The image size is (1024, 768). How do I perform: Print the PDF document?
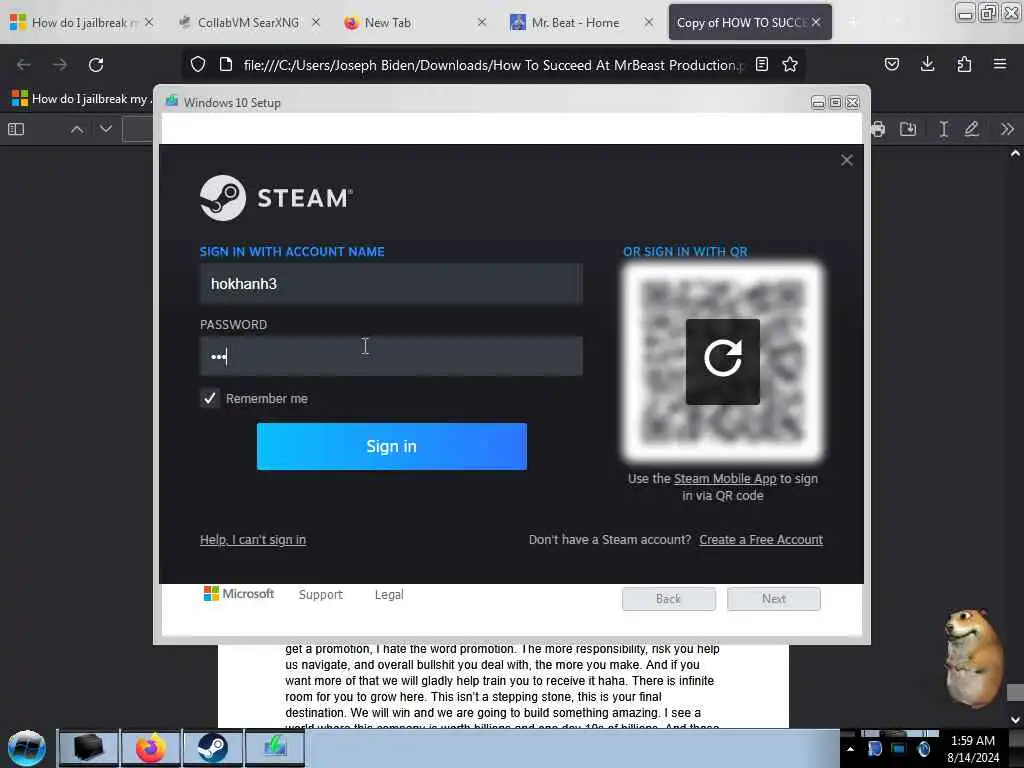(x=878, y=129)
